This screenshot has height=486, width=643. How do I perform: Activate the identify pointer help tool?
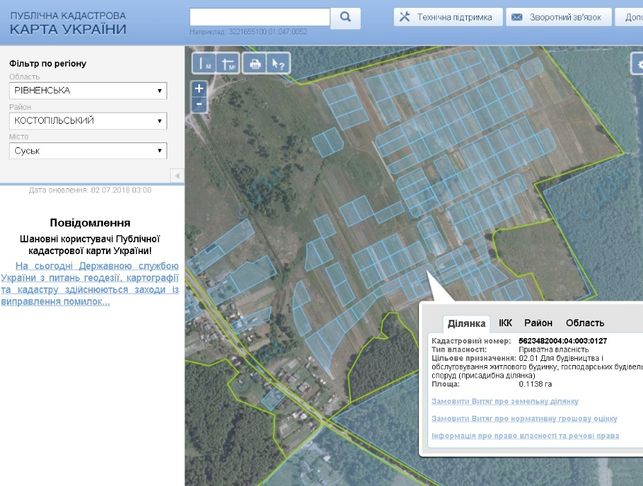pyautogui.click(x=278, y=63)
